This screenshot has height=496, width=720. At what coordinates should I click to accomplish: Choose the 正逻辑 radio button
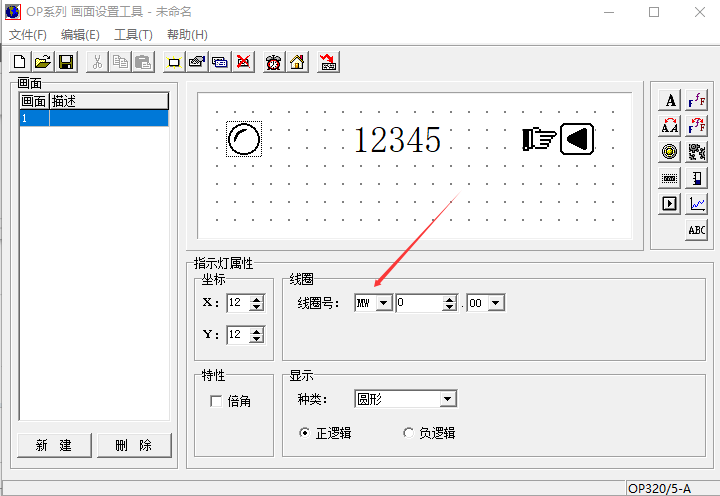pos(304,433)
